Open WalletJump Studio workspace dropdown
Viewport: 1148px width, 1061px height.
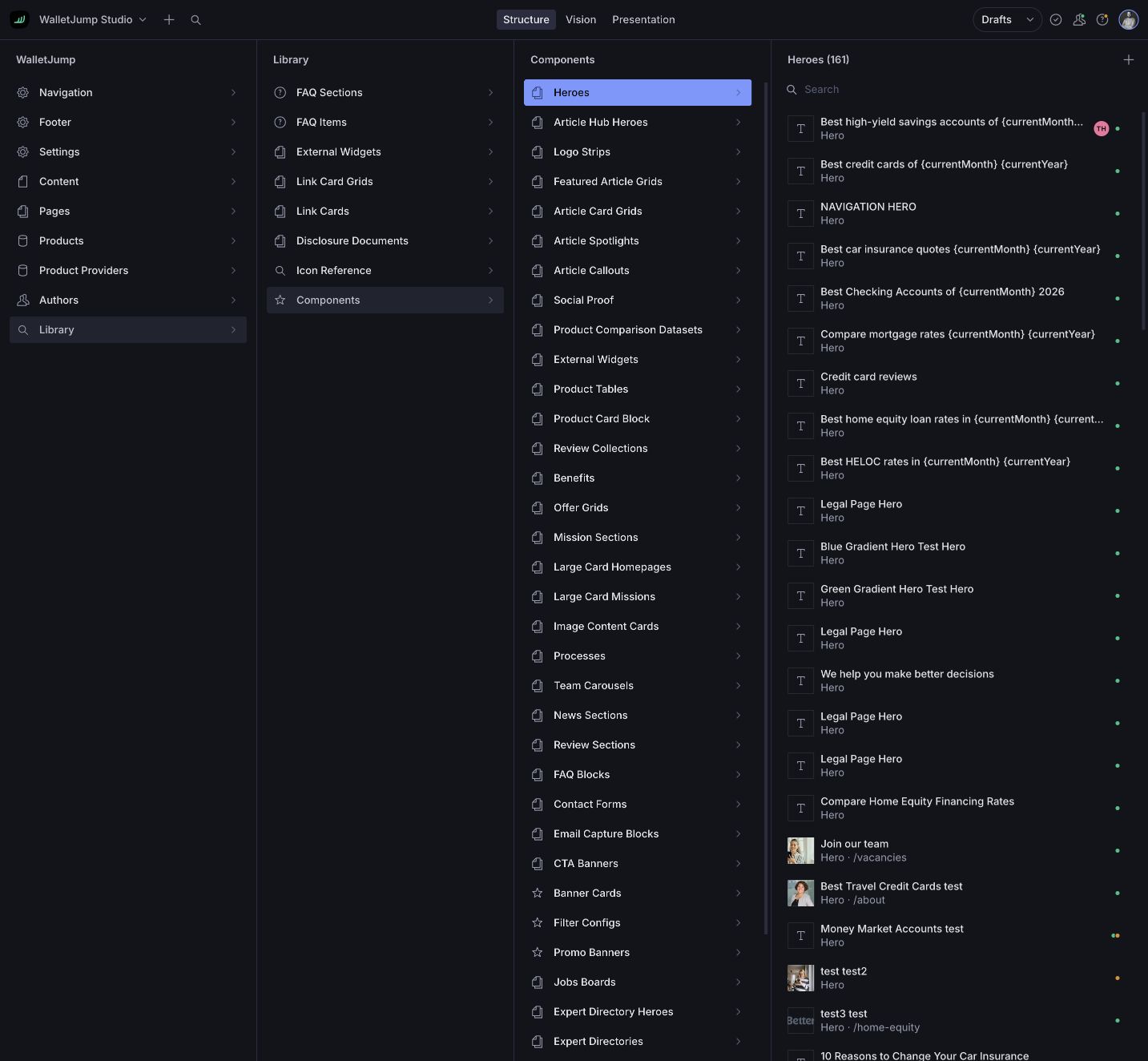(93, 19)
